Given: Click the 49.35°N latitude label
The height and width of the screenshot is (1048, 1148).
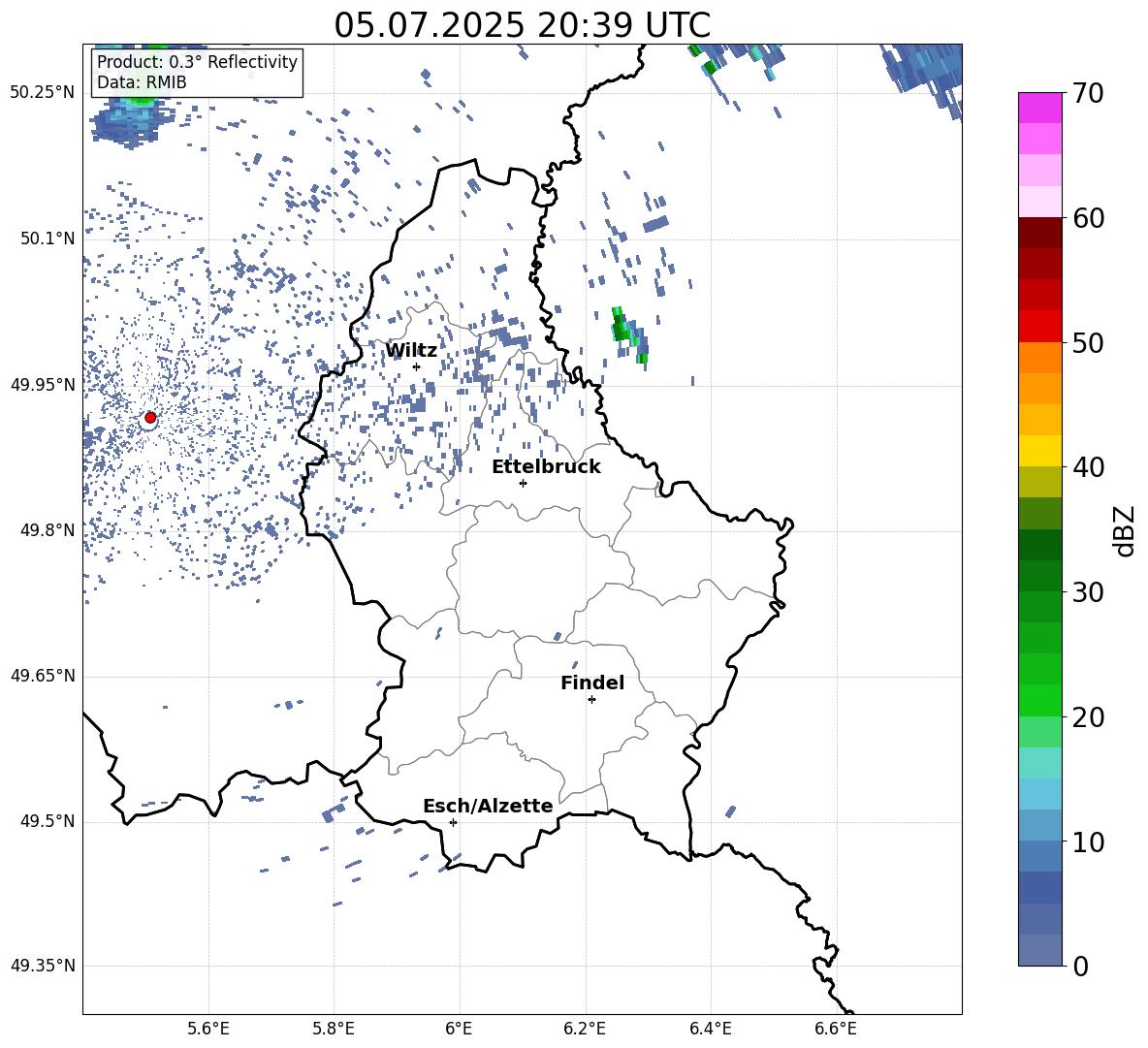Looking at the screenshot, I should click(x=43, y=966).
